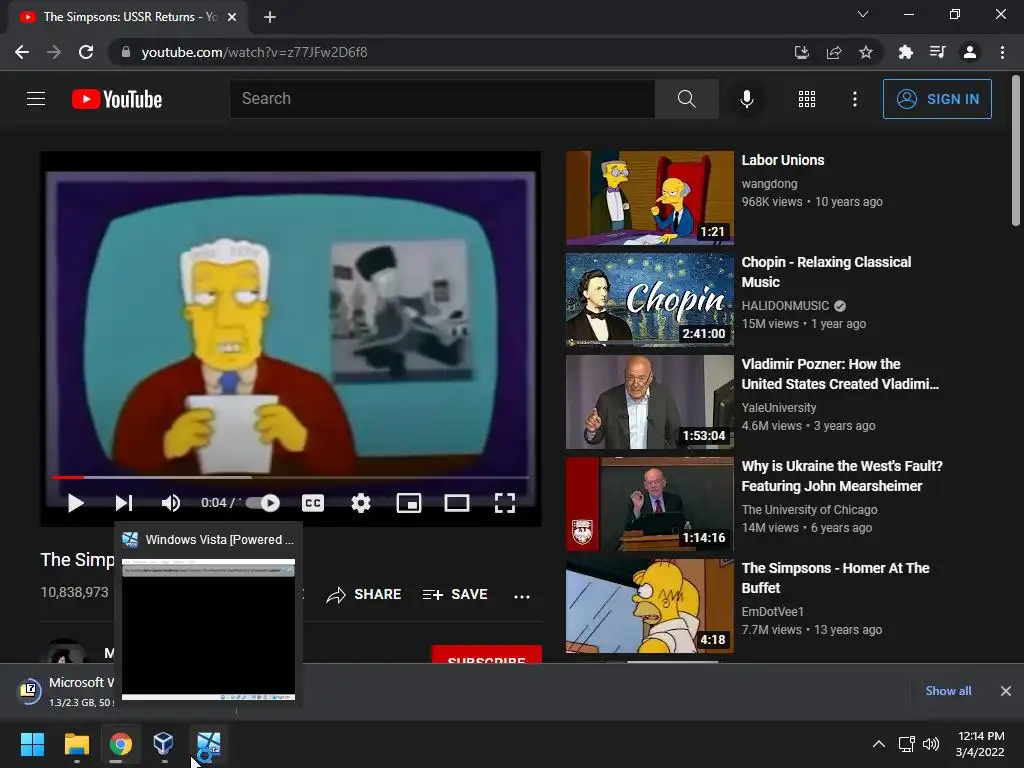
Task: Seek on the video progress bar
Action: coord(290,477)
